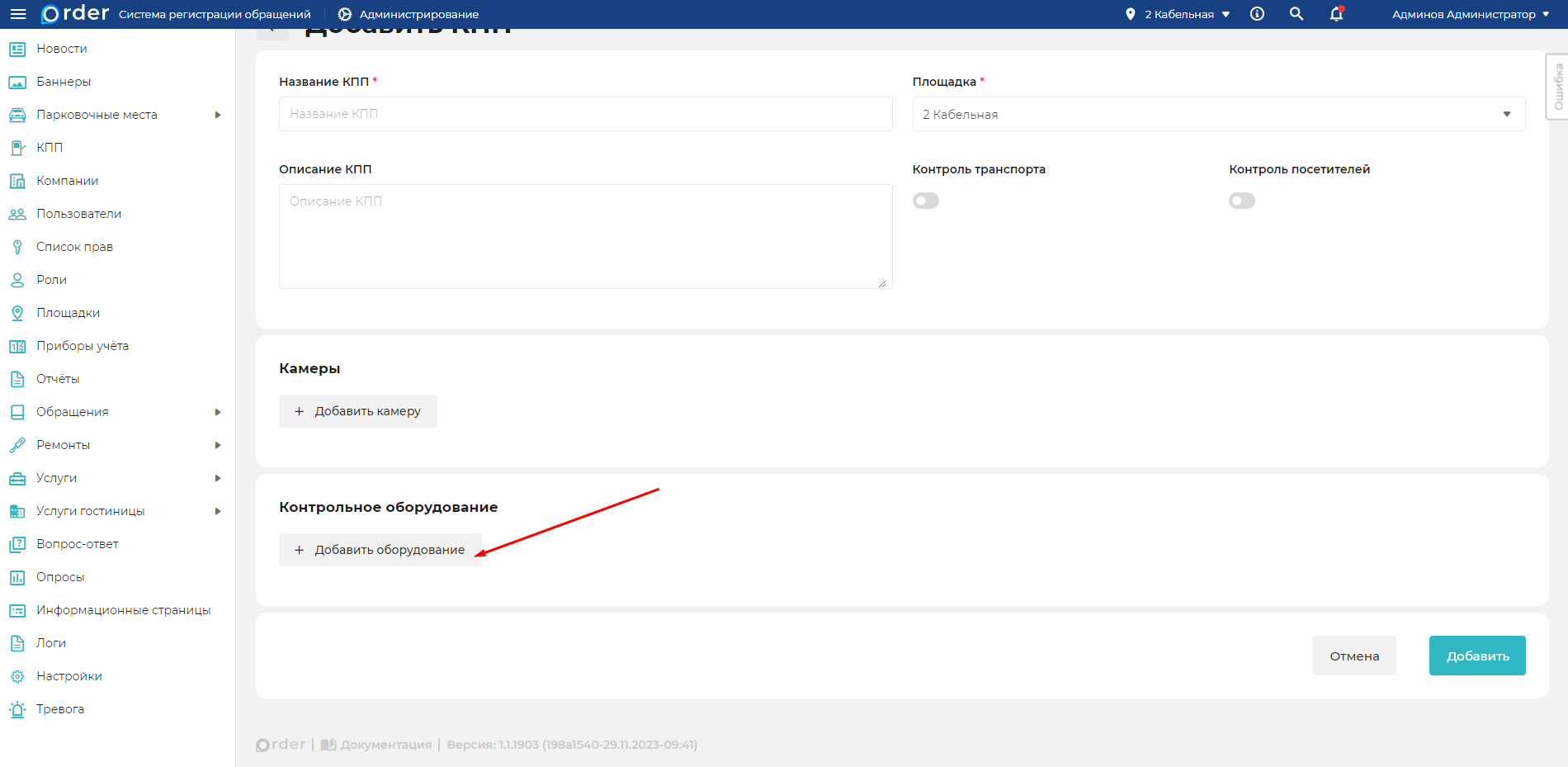
Task: Open the Пользователи menu item
Action: tap(78, 214)
